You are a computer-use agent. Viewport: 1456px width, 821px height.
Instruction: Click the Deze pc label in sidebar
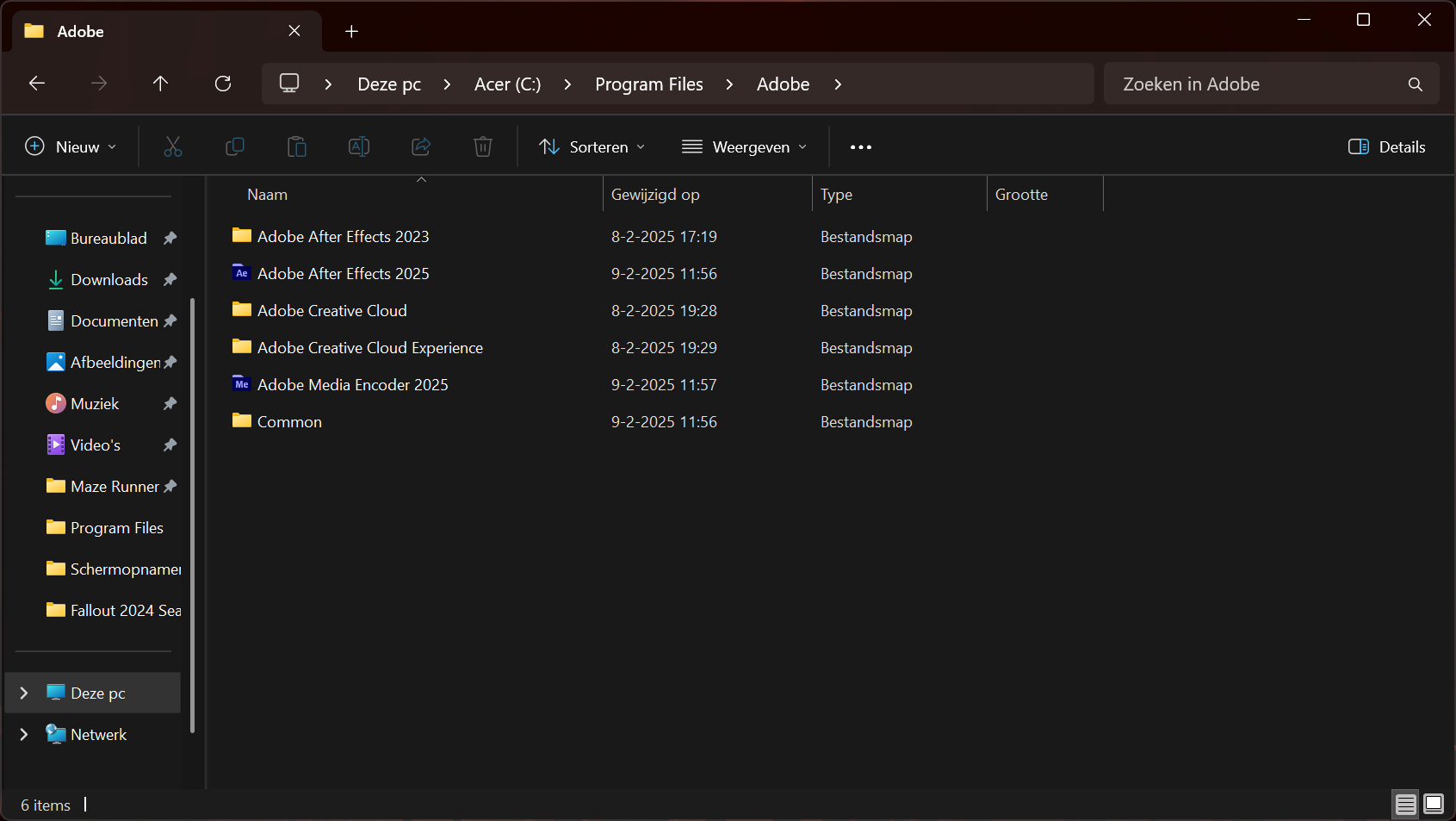(x=98, y=693)
